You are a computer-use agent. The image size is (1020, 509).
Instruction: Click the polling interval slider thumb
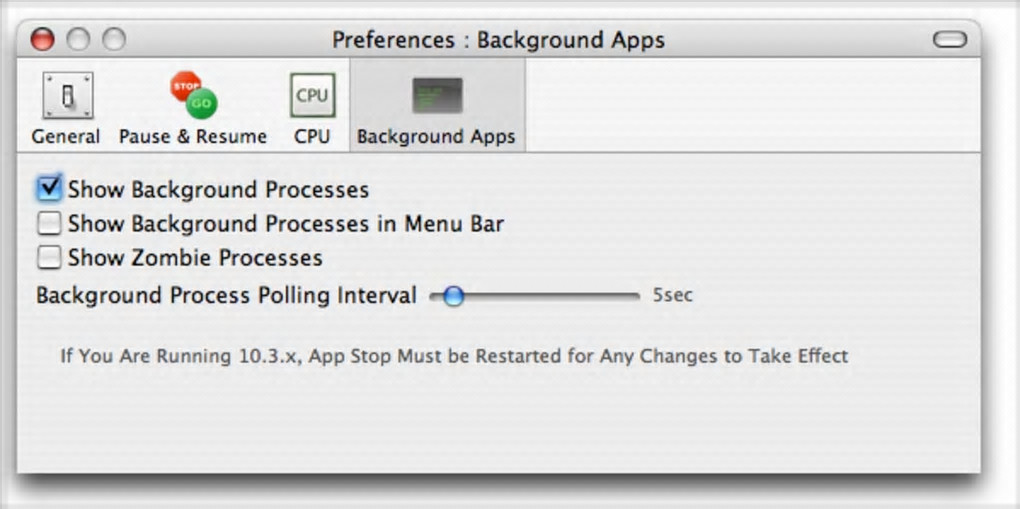[x=453, y=296]
